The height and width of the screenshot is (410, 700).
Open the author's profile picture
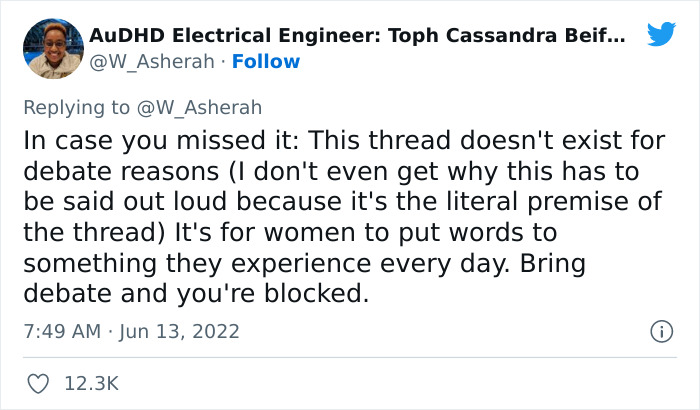coord(52,48)
